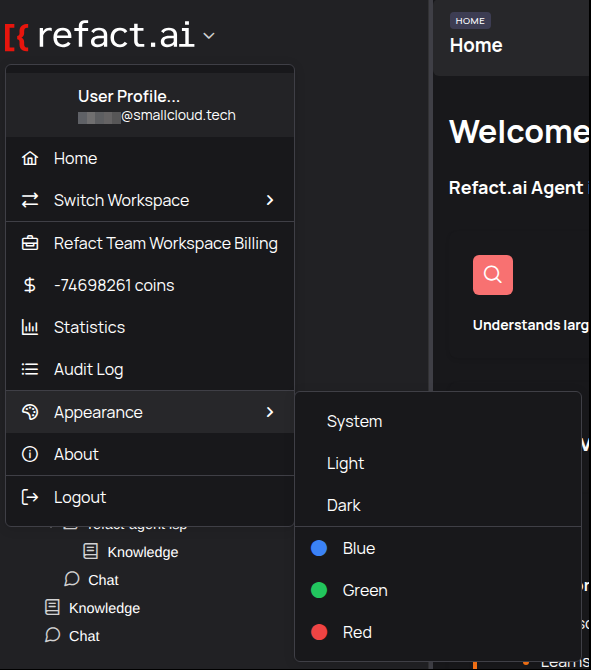Click the HOME breadcrumb badge
This screenshot has width=591, height=670.
(x=470, y=21)
